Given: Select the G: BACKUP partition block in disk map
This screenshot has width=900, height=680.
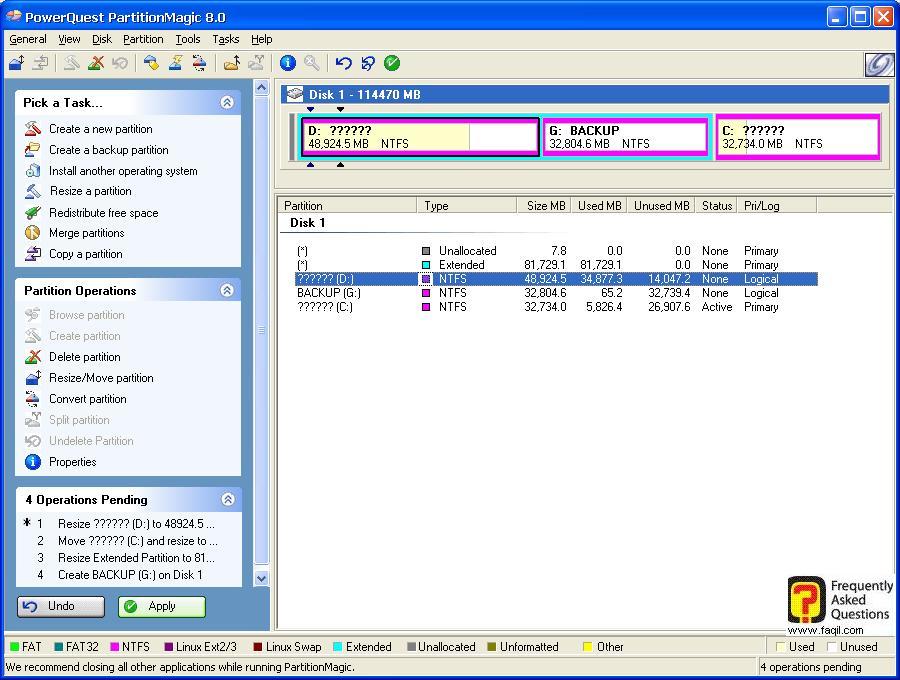Looking at the screenshot, I should [x=625, y=137].
